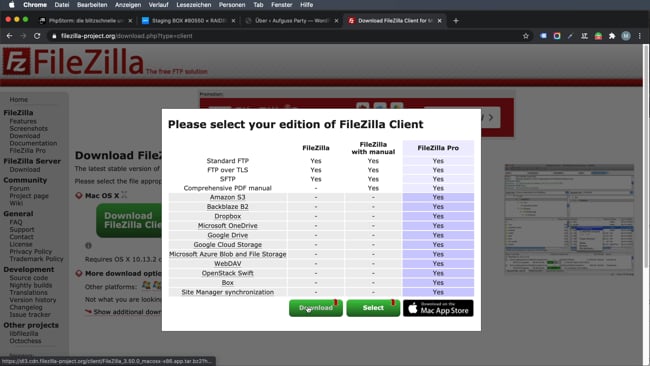This screenshot has width=650, height=366.
Task: Open the Nightly builds sidebar link
Action: click(31, 285)
